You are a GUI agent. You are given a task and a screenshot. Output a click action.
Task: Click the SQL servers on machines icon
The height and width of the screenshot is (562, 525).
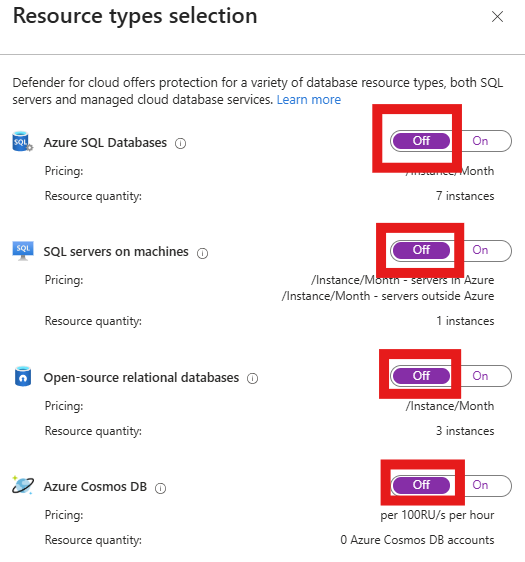(x=23, y=251)
